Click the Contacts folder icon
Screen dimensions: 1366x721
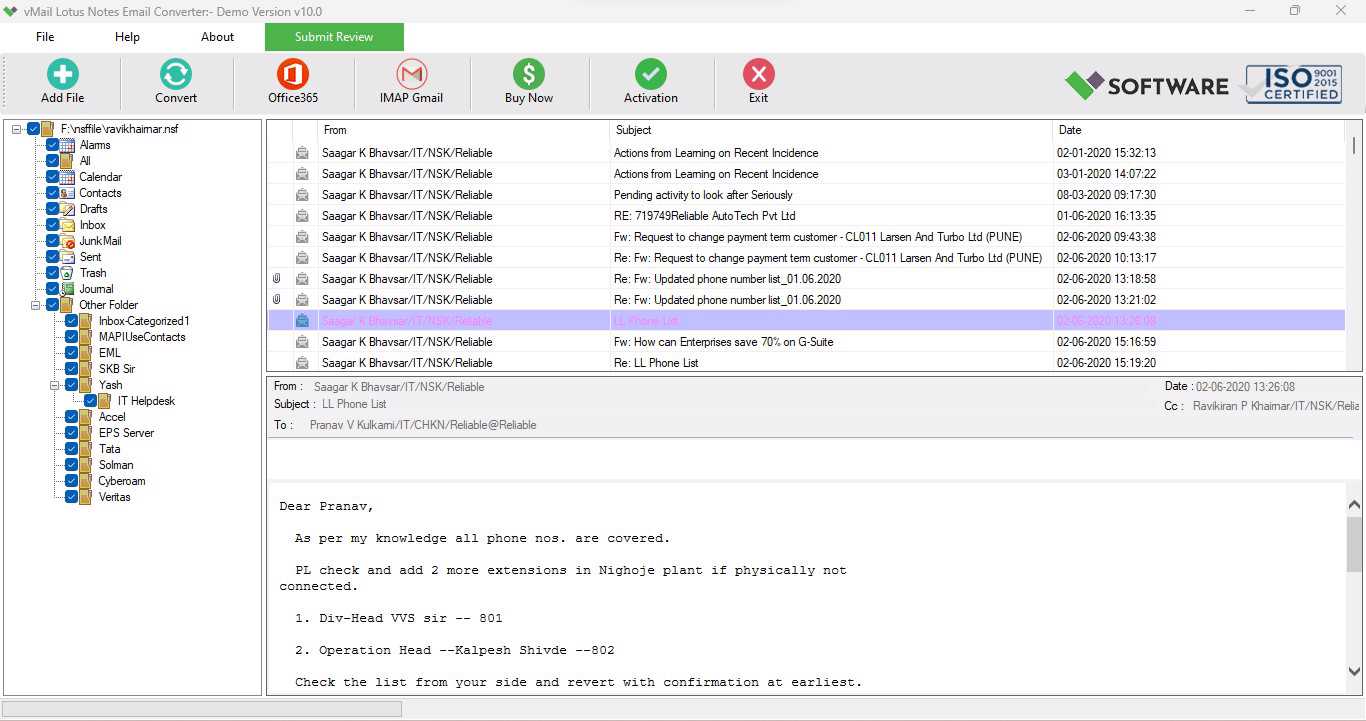point(67,193)
